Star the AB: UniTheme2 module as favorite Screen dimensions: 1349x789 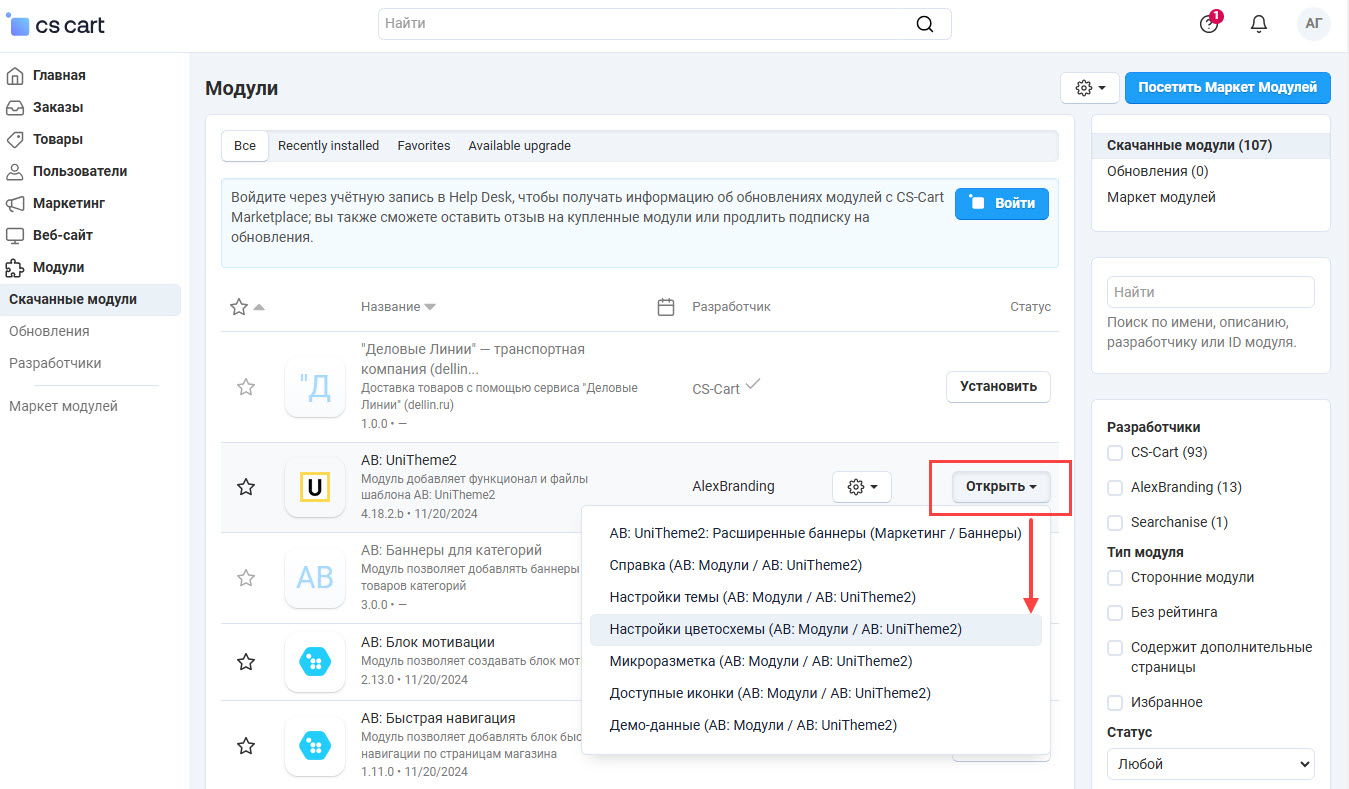click(x=245, y=487)
